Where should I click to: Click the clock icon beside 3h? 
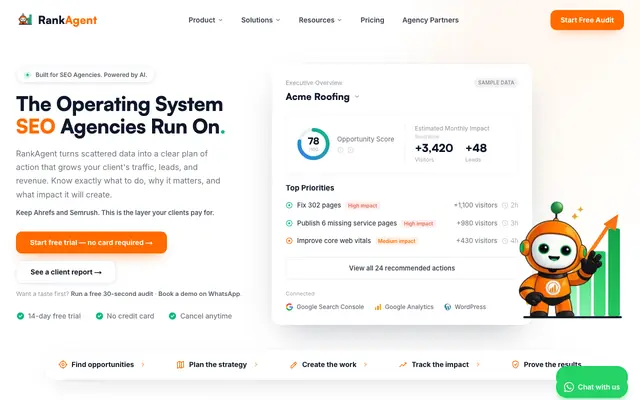[505, 223]
